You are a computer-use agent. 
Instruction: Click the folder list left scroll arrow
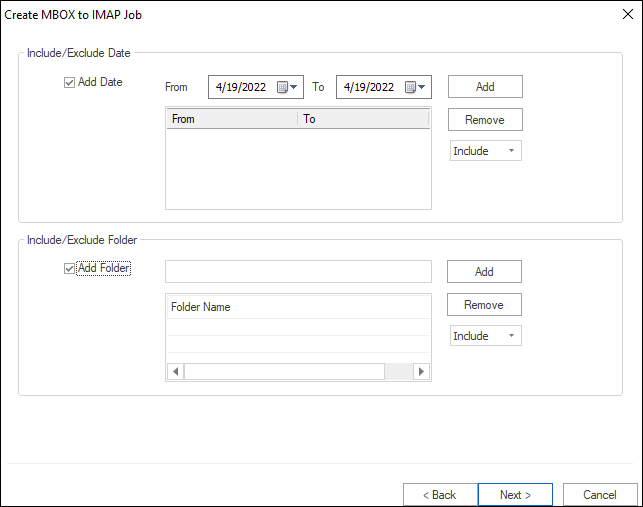tap(176, 372)
